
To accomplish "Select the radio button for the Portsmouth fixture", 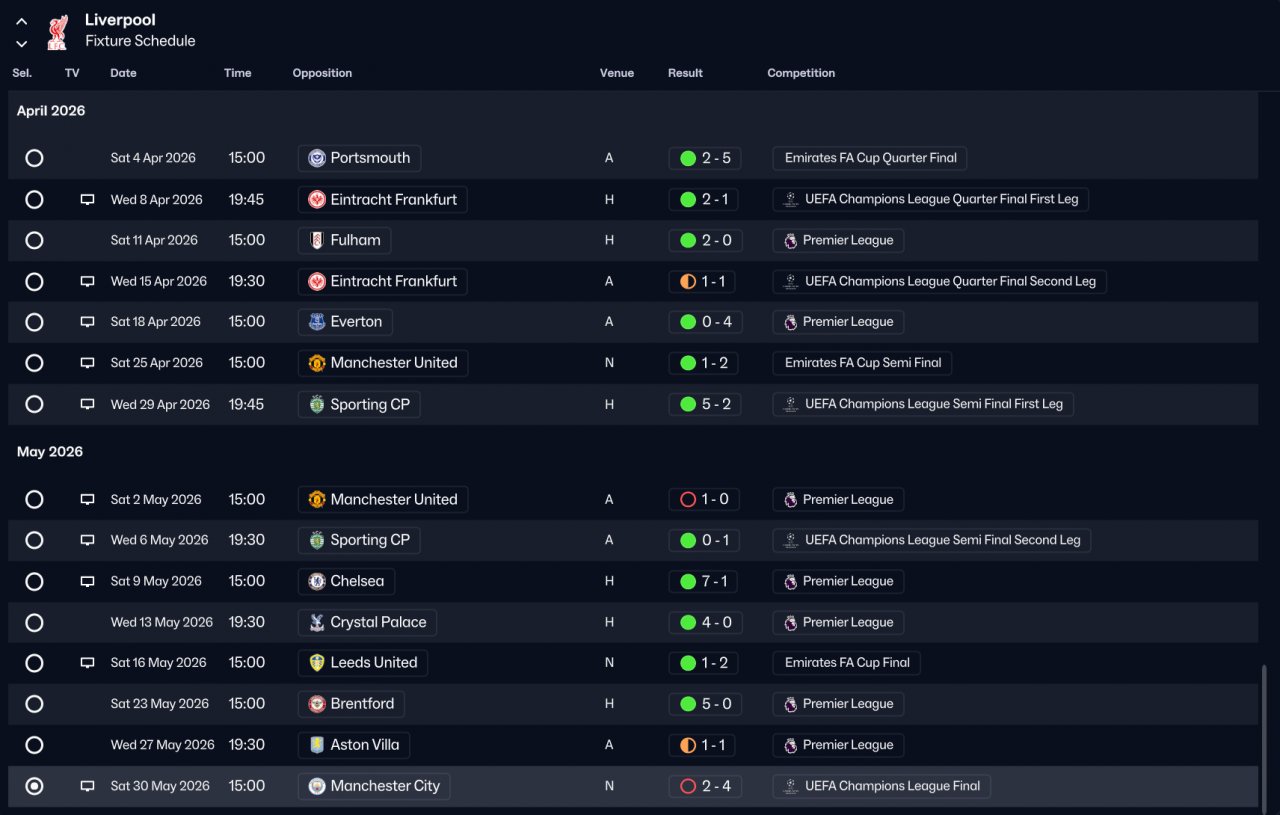I will (x=34, y=158).
